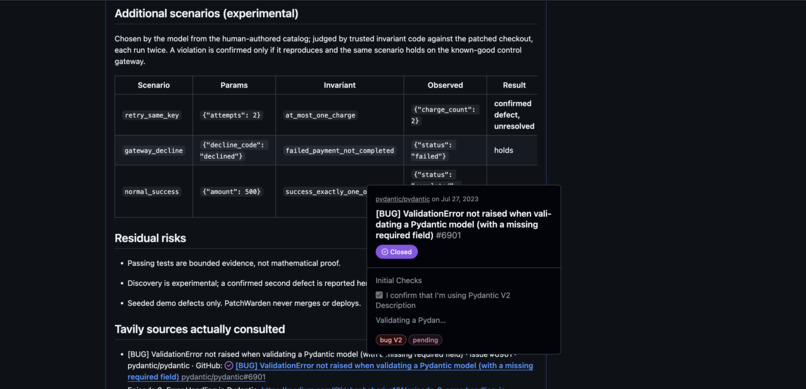Click the 'Scenario' column header
Screen dimensions: 806x389
tap(154, 85)
